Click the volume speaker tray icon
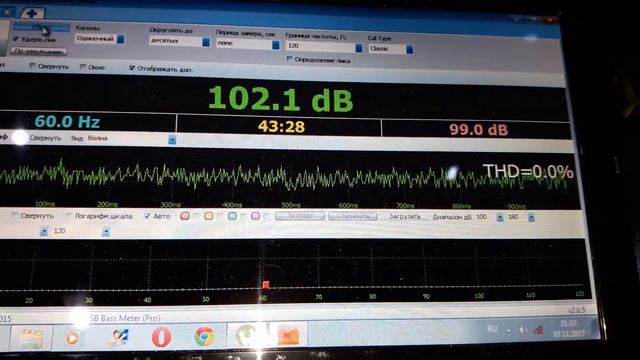The height and width of the screenshot is (360, 640). coord(523,330)
